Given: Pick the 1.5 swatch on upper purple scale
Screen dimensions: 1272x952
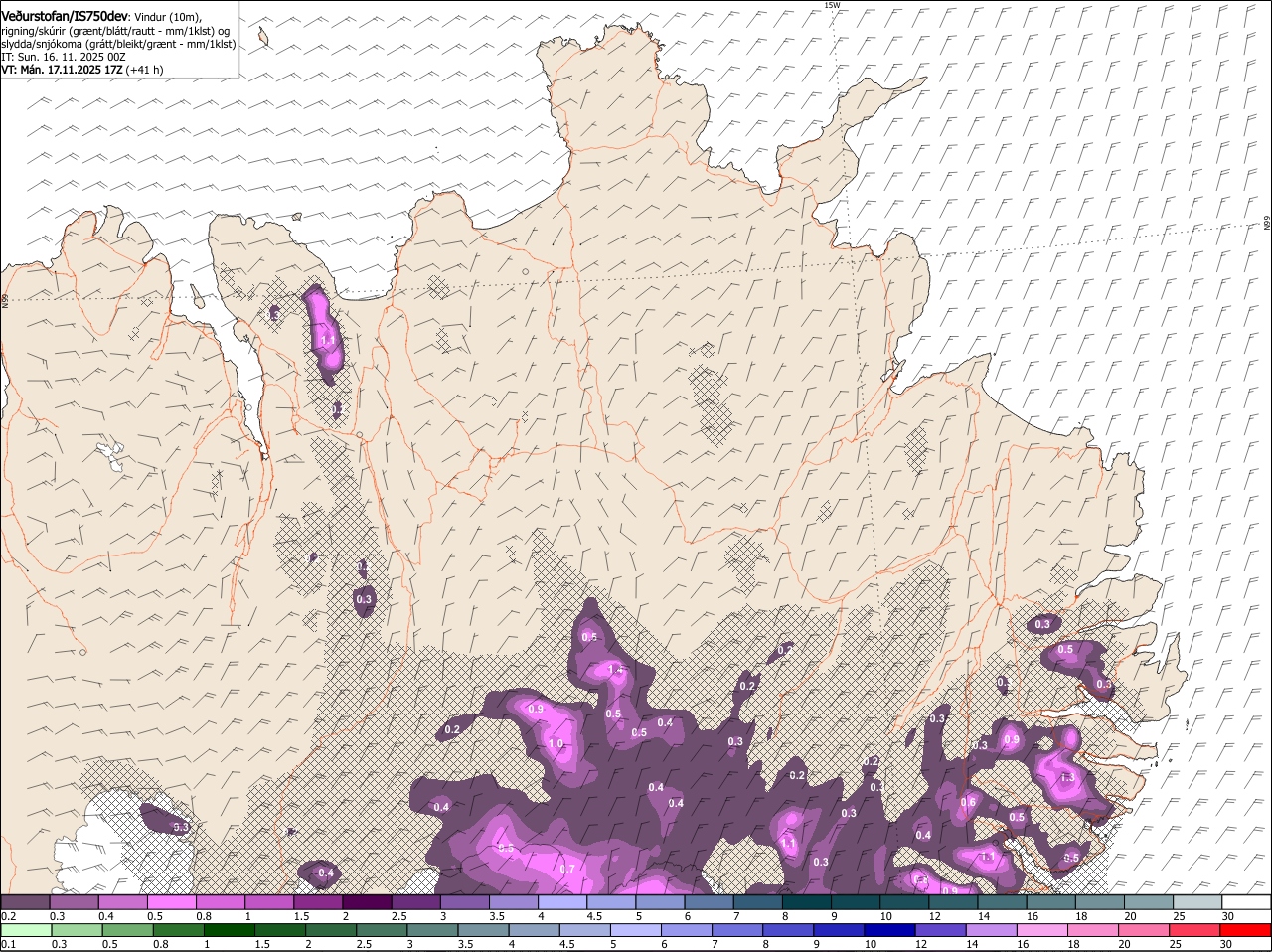Looking at the screenshot, I should tap(318, 901).
